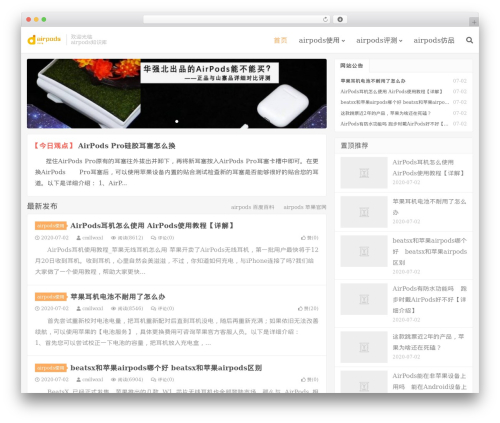Click airpods使用 tag on beatsx article
500x423 pixels.
tap(51, 368)
